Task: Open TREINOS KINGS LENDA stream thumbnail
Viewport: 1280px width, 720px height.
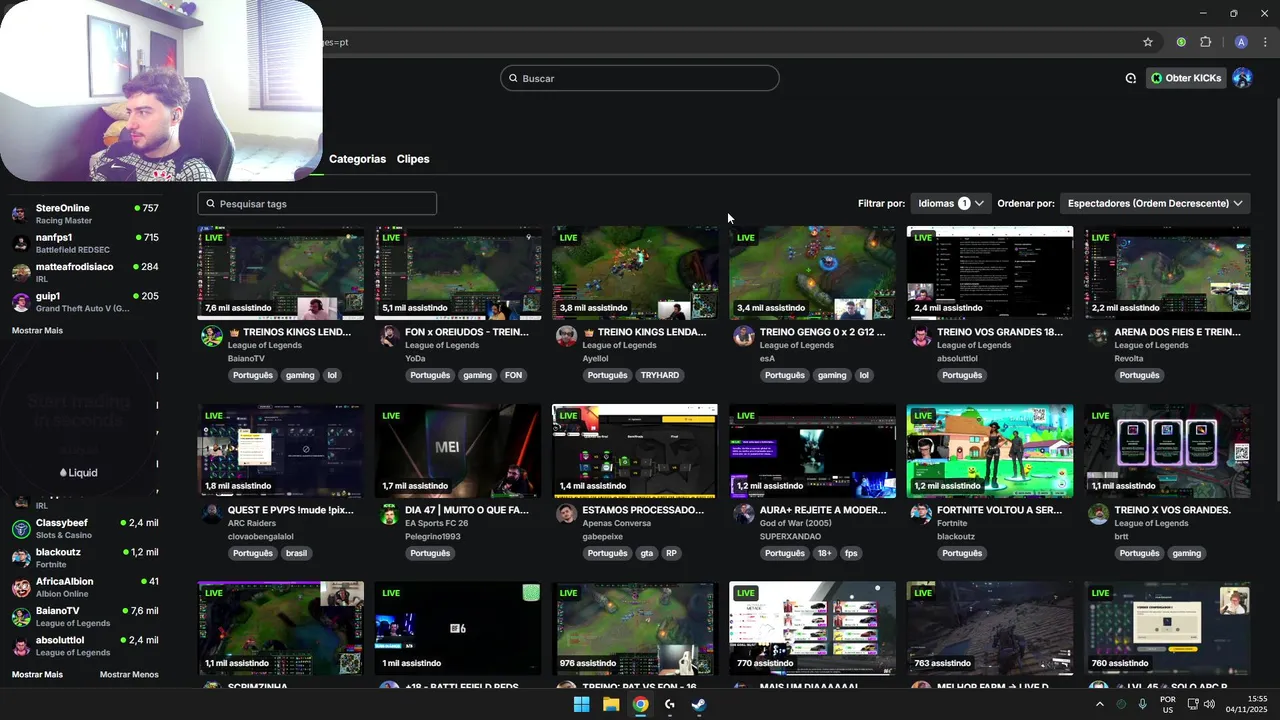Action: pyautogui.click(x=281, y=273)
